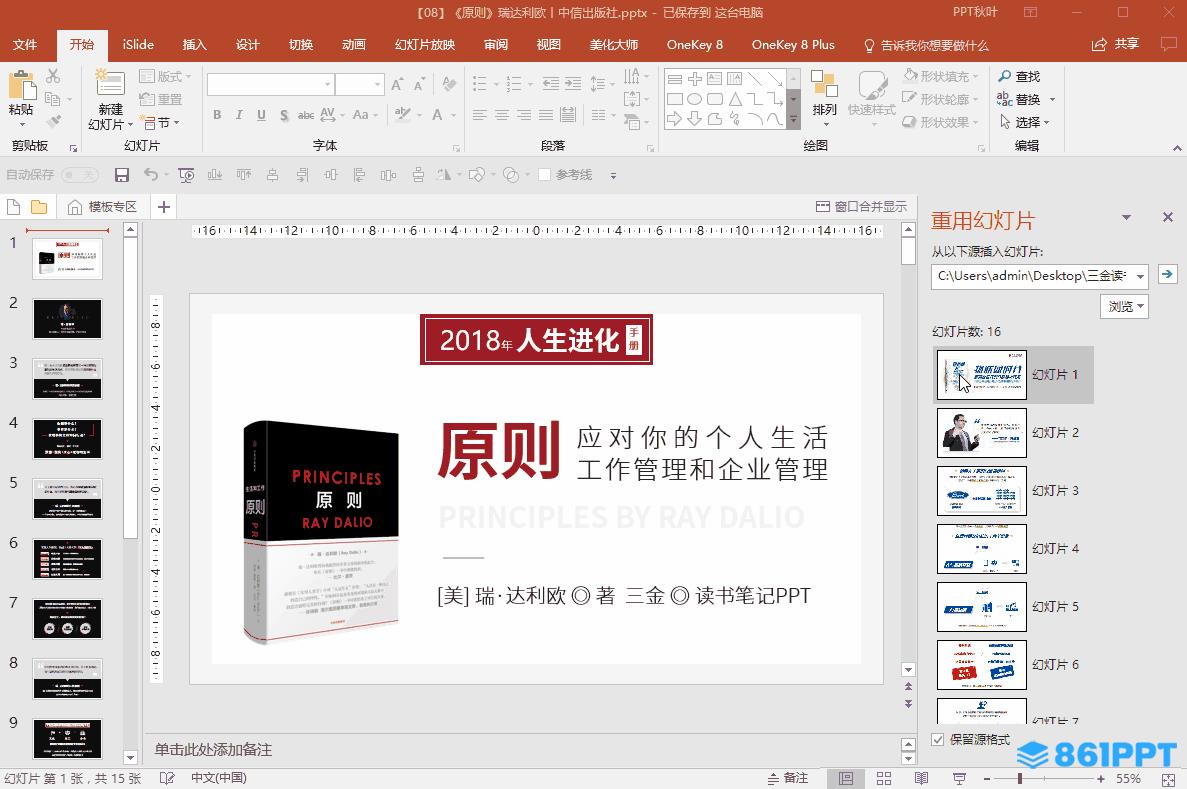
Task: Toggle the 备注 notes pane button
Action: pyautogui.click(x=788, y=778)
